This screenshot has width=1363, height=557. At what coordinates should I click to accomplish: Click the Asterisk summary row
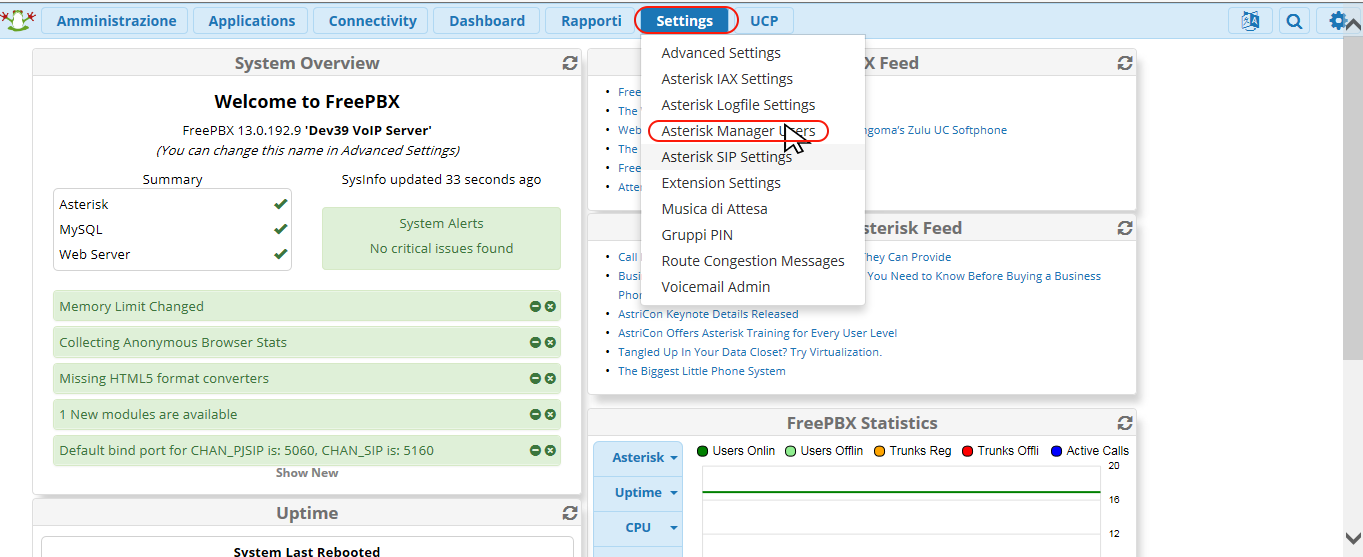click(x=172, y=204)
